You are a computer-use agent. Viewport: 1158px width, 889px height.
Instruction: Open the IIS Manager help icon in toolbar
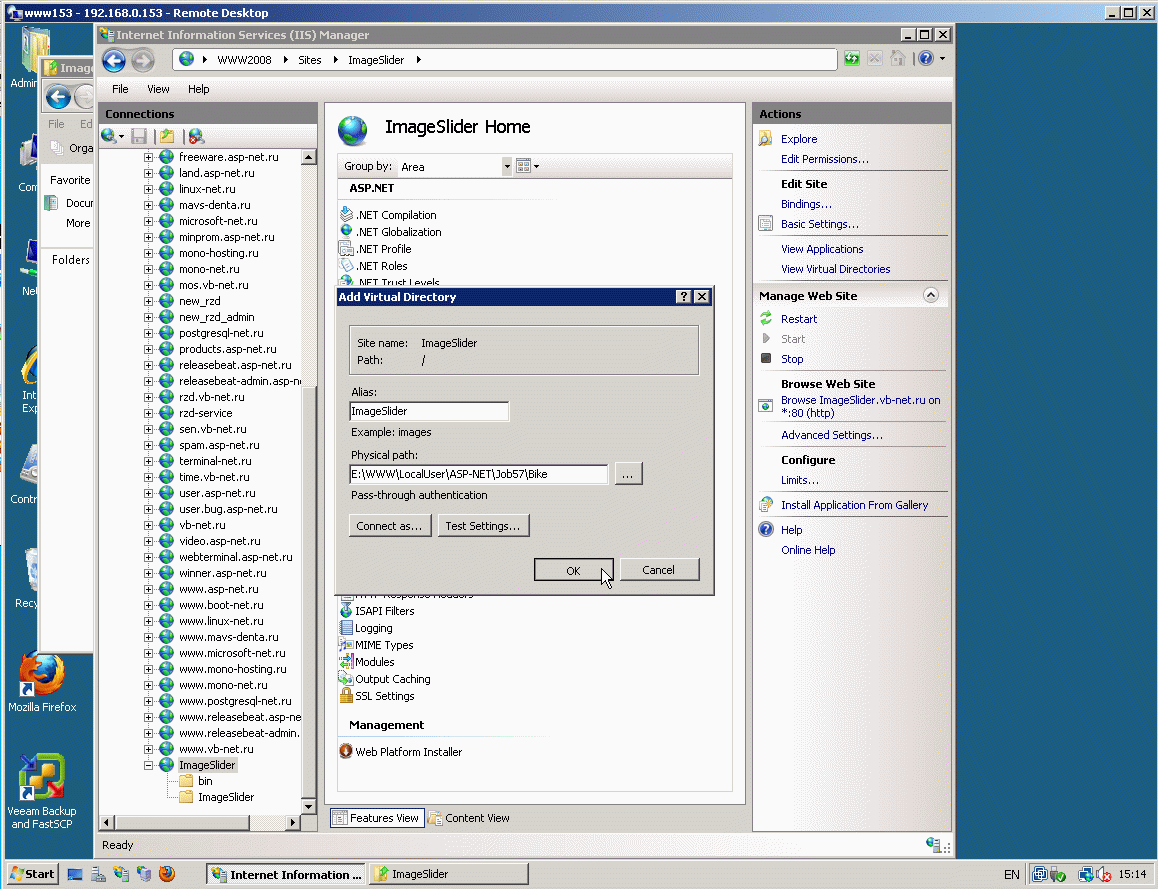pos(925,58)
